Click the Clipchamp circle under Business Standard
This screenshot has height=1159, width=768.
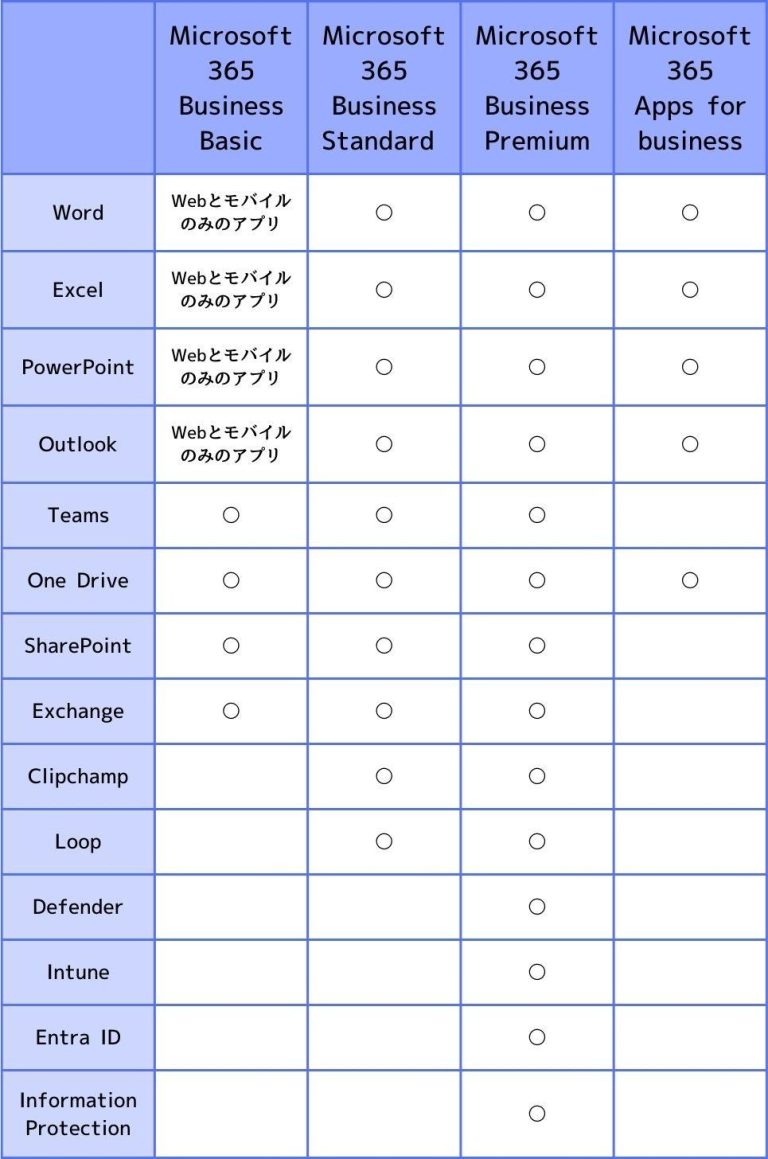pos(384,776)
